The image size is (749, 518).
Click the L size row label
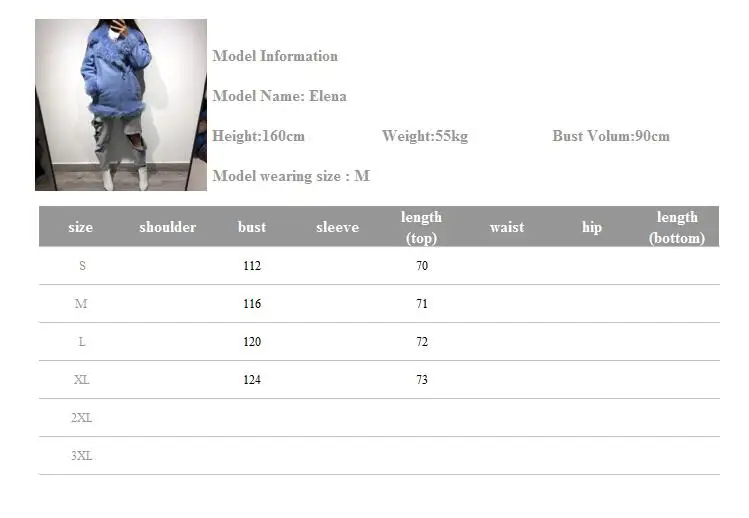[82, 342]
